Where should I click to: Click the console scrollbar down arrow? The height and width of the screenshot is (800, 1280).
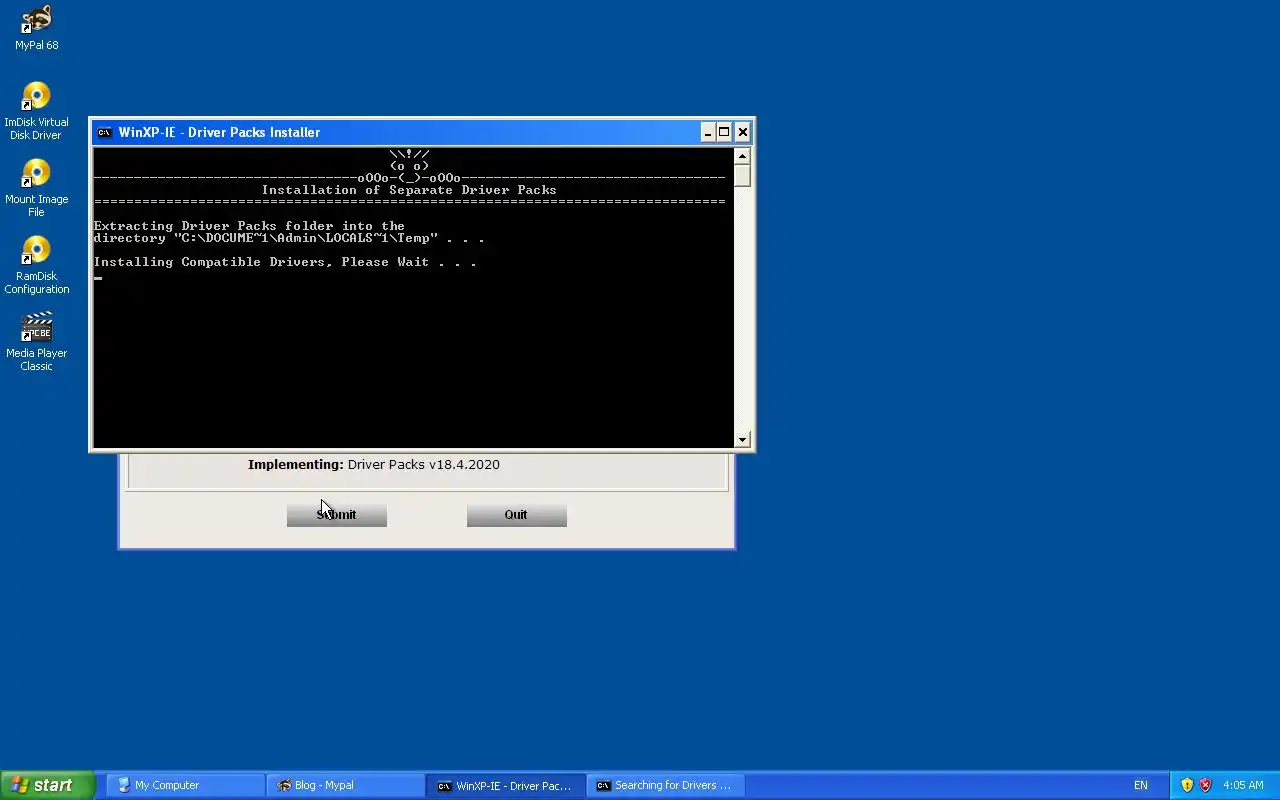[742, 439]
